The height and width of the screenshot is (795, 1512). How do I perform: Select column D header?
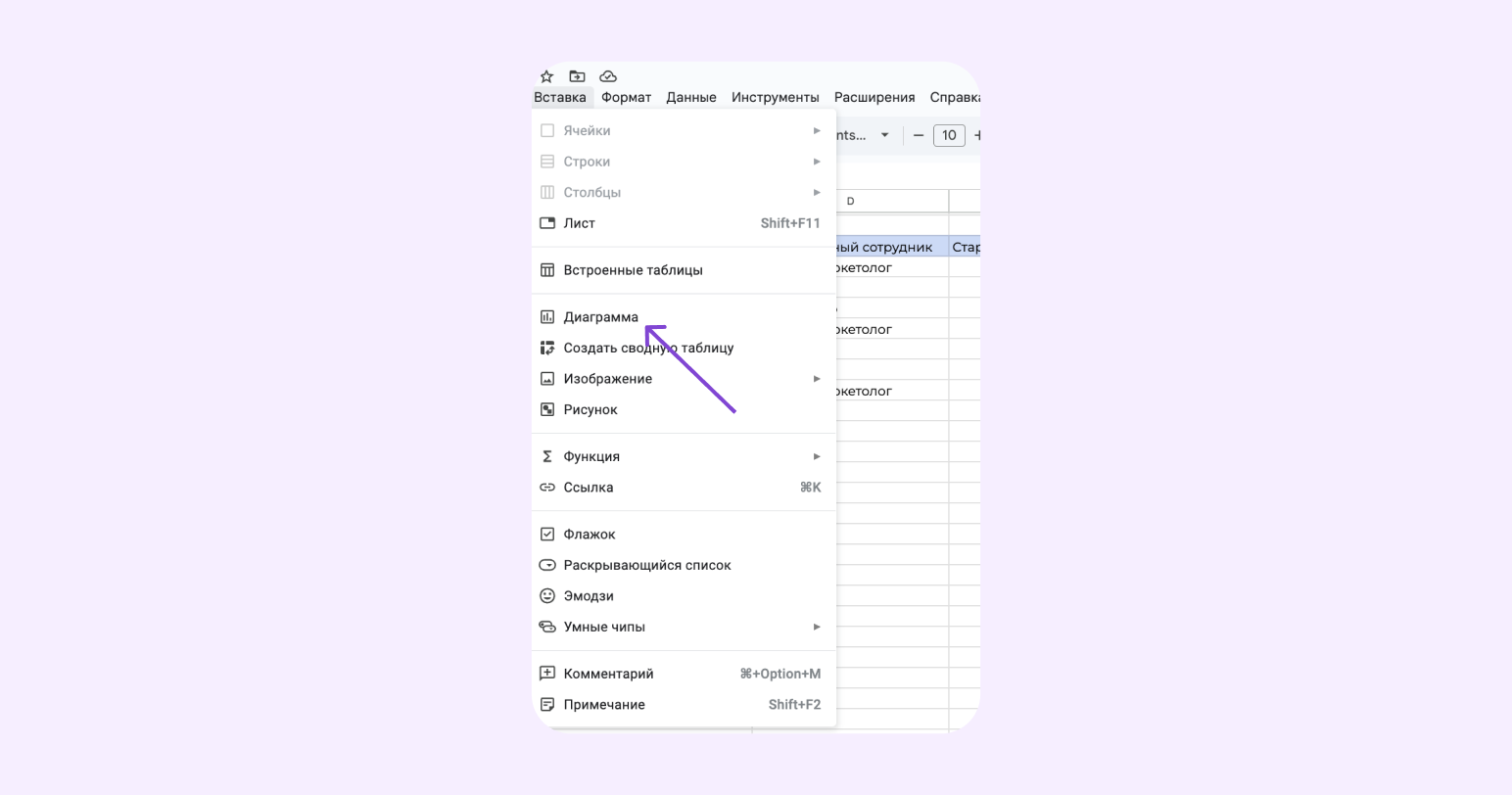(x=850, y=201)
